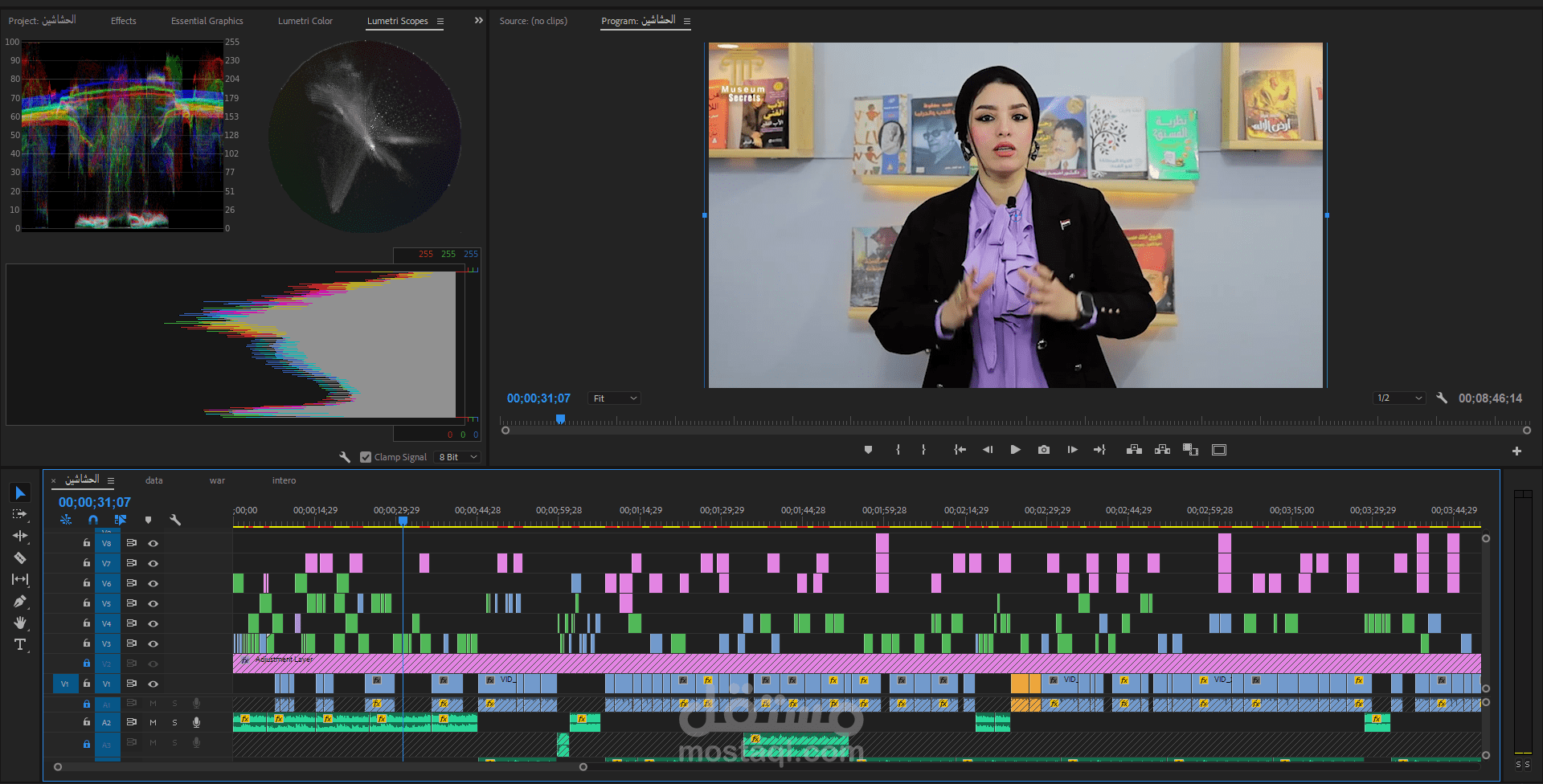Select the Slip tool
Viewport: 1543px width, 784px height.
[x=20, y=579]
